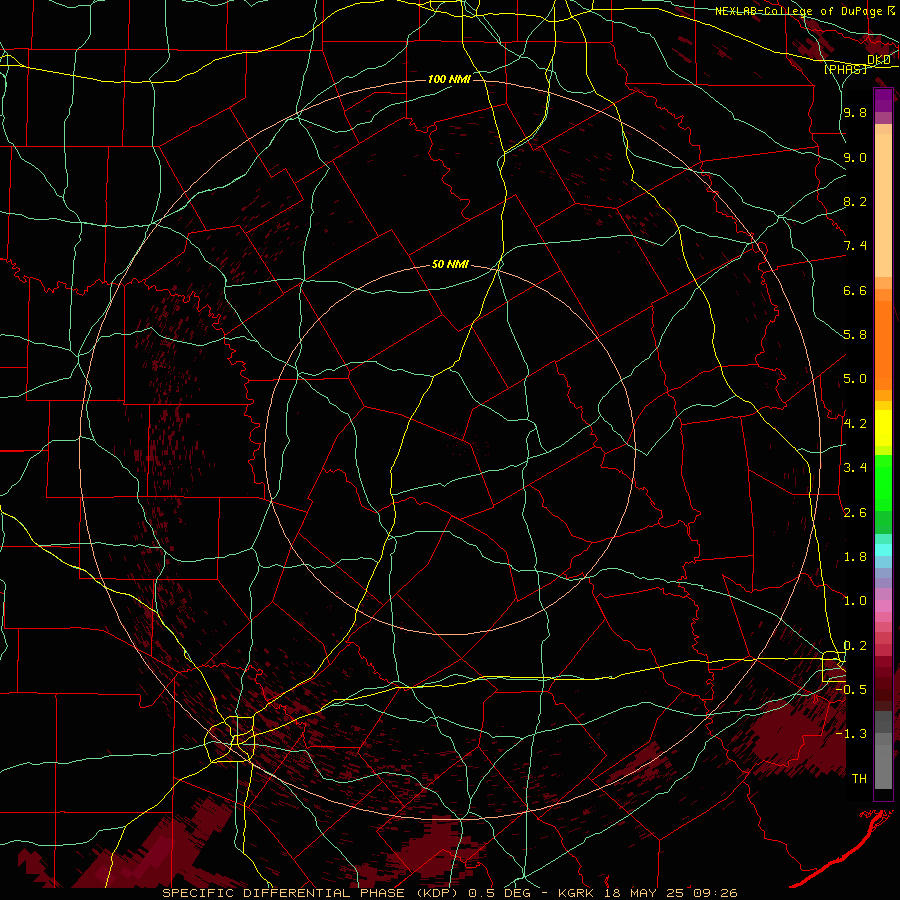Click the -1.3 scale value
This screenshot has width=900, height=900.
pyautogui.click(x=852, y=734)
